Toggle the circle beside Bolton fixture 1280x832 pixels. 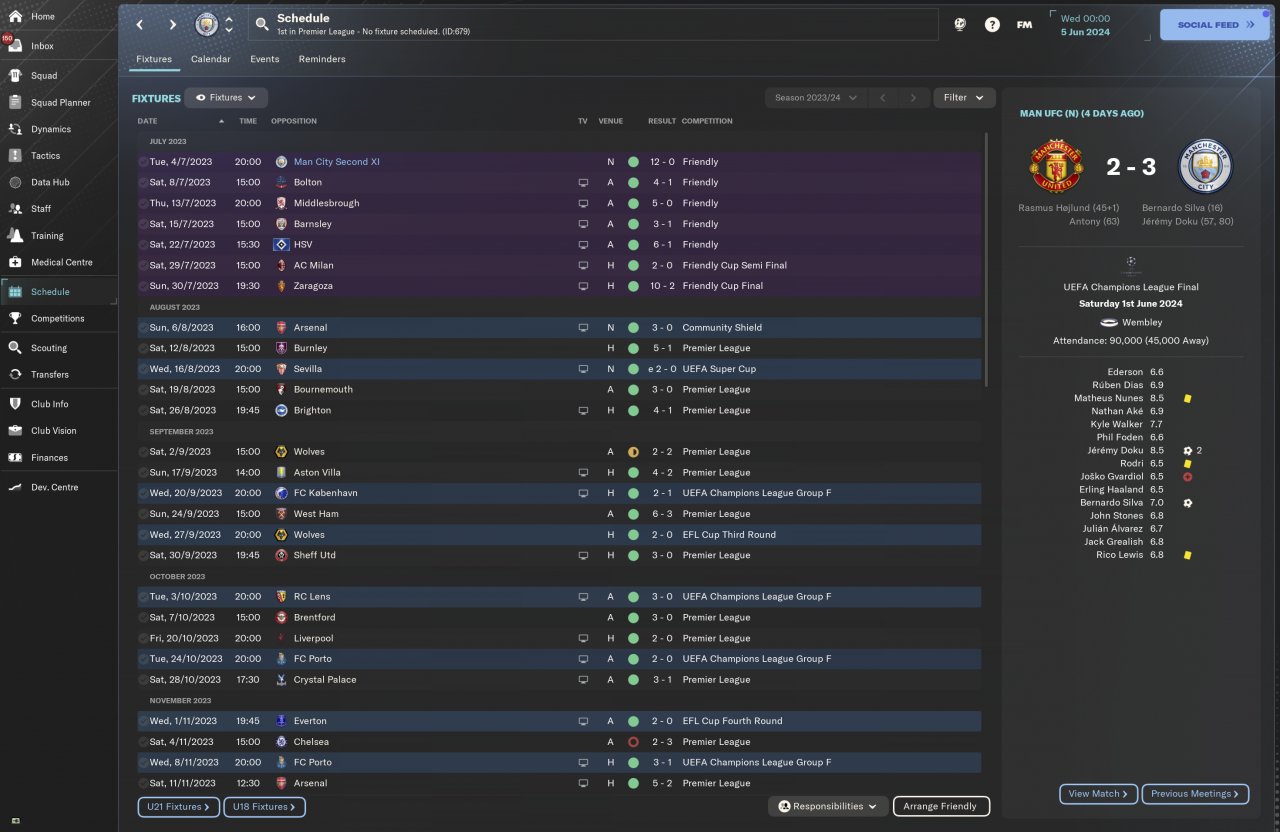point(143,183)
